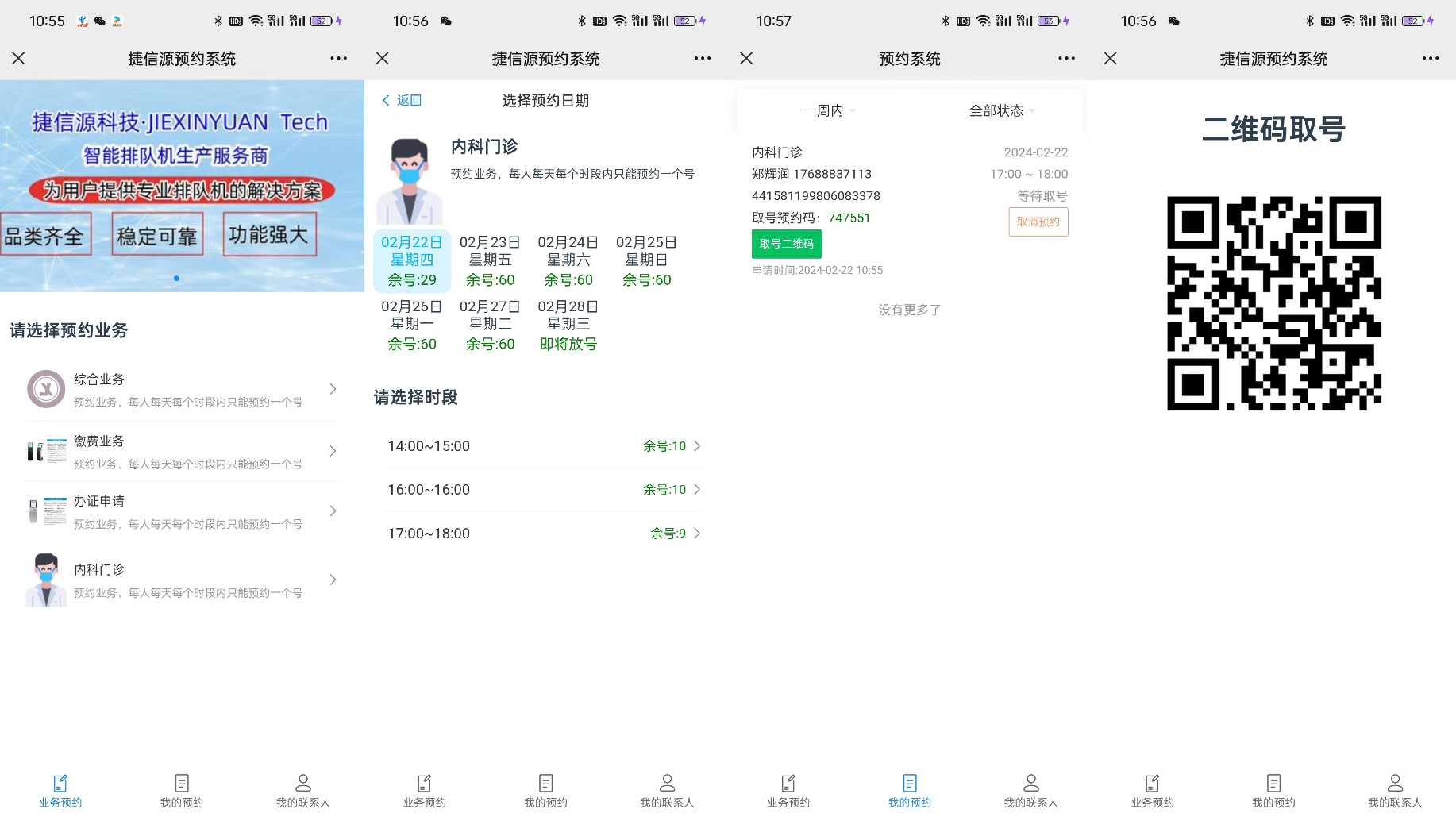Open the 14:00~15:00 time slot chevron

[x=697, y=446]
